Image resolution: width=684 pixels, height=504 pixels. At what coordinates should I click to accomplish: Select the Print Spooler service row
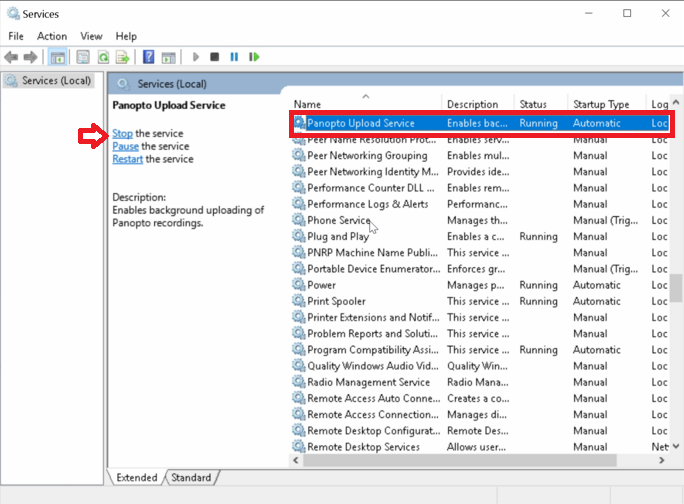(336, 301)
